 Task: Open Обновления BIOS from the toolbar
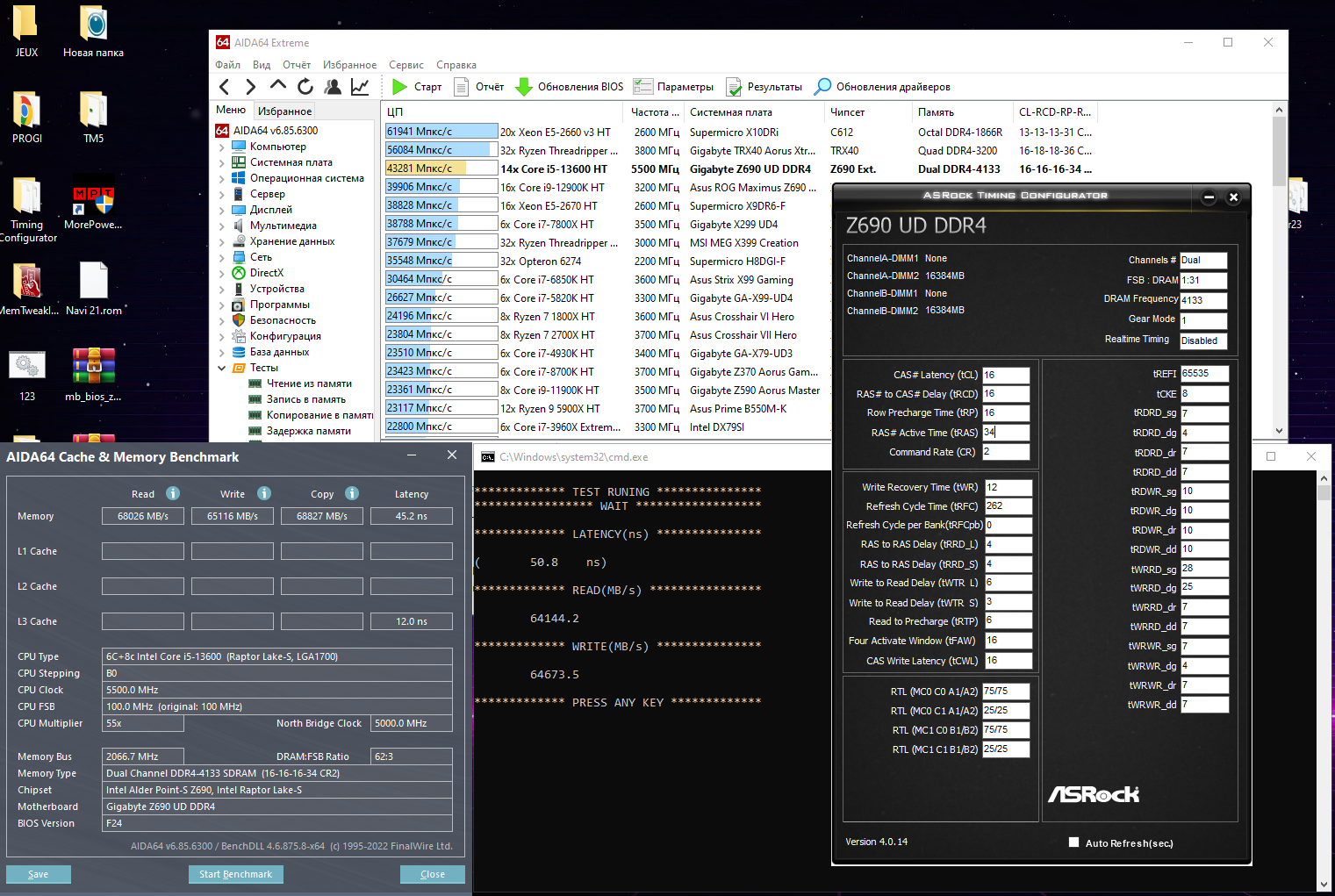pyautogui.click(x=569, y=87)
